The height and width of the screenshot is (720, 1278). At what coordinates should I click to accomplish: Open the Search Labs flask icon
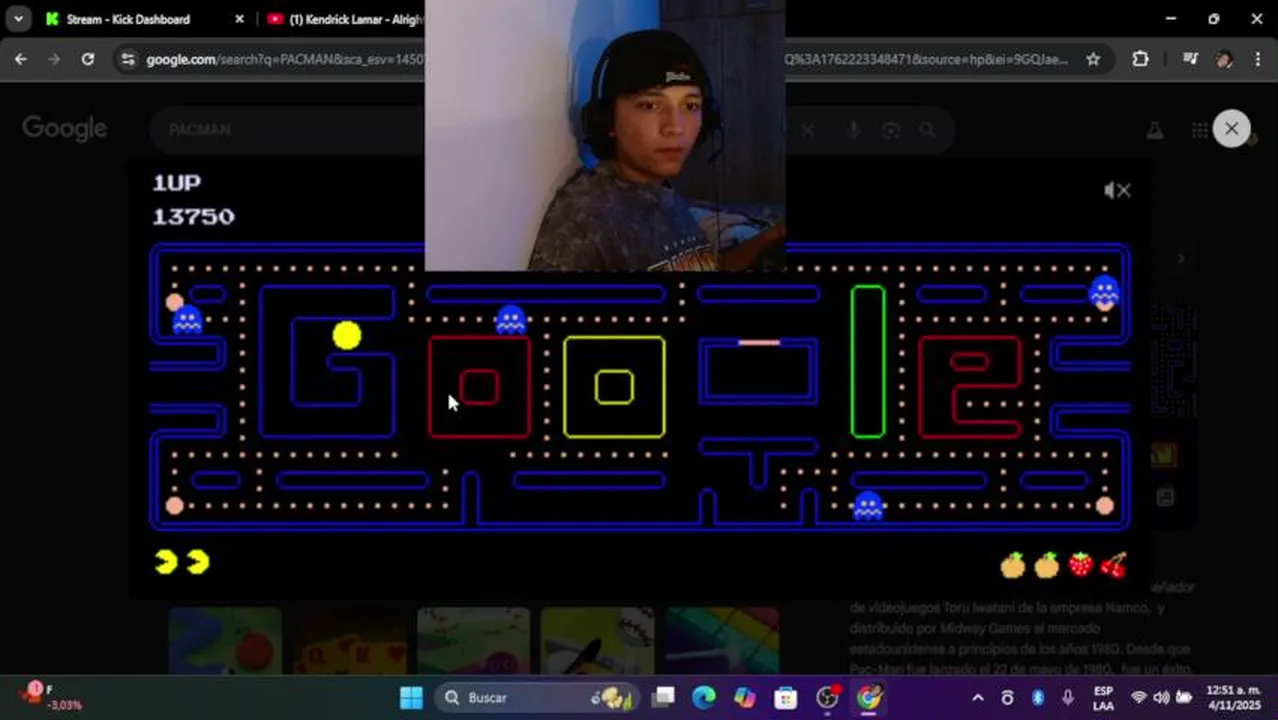[x=1154, y=130]
